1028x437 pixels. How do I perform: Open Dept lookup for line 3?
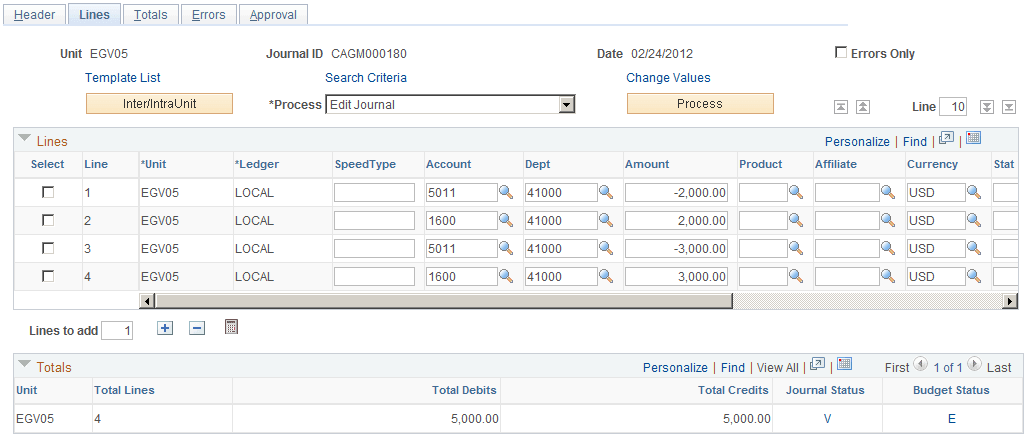pyautogui.click(x=606, y=248)
